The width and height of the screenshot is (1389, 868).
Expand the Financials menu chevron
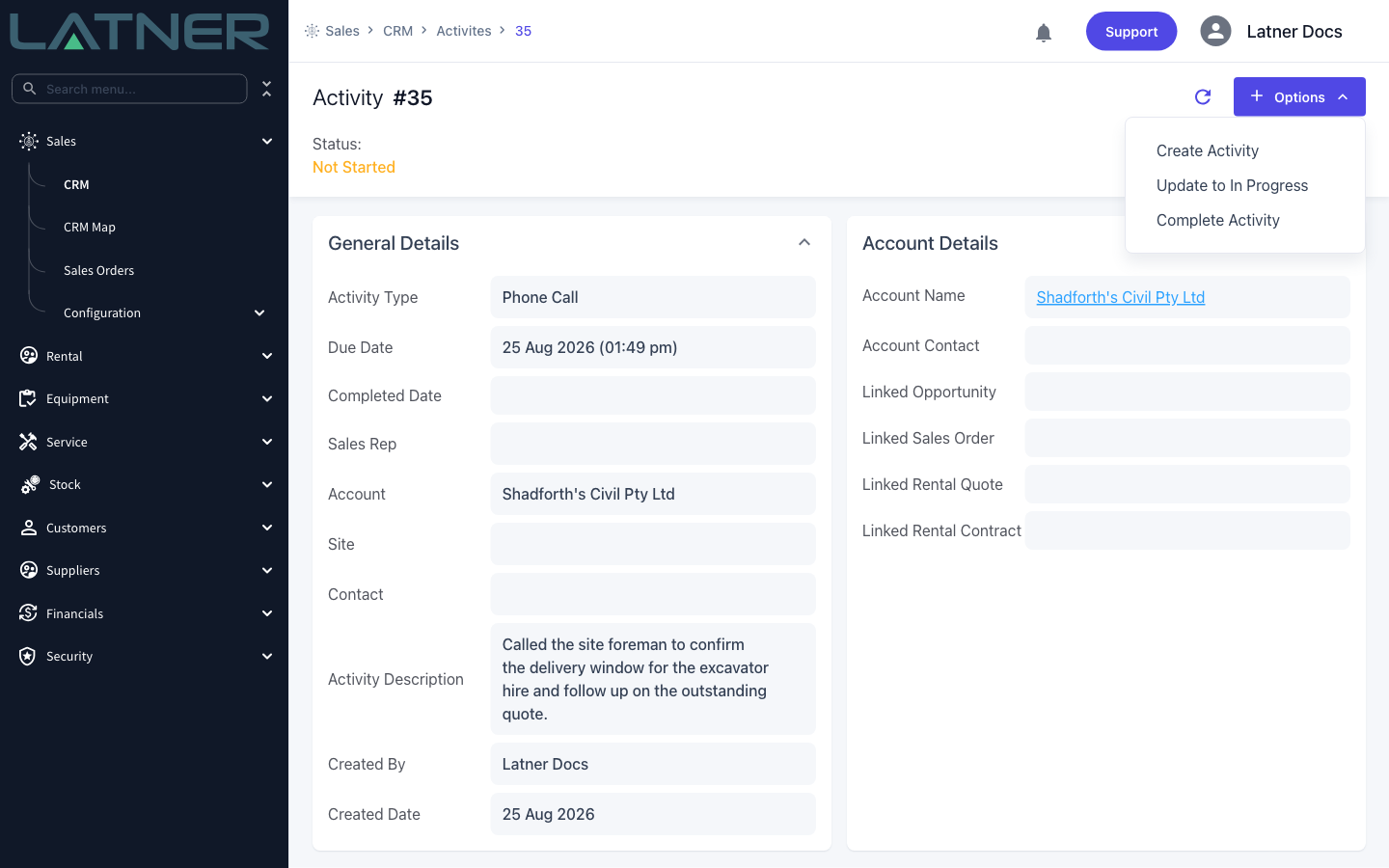(x=267, y=613)
